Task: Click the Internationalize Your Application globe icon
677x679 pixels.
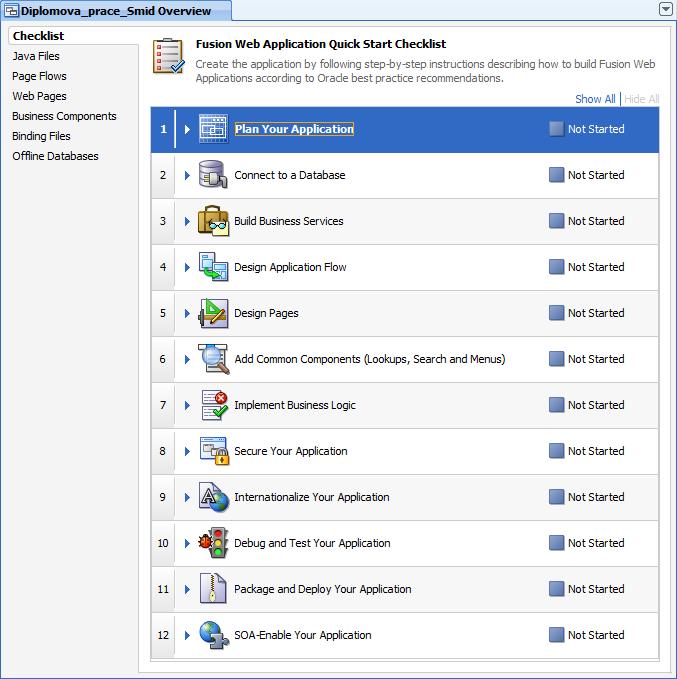Action: pos(214,497)
